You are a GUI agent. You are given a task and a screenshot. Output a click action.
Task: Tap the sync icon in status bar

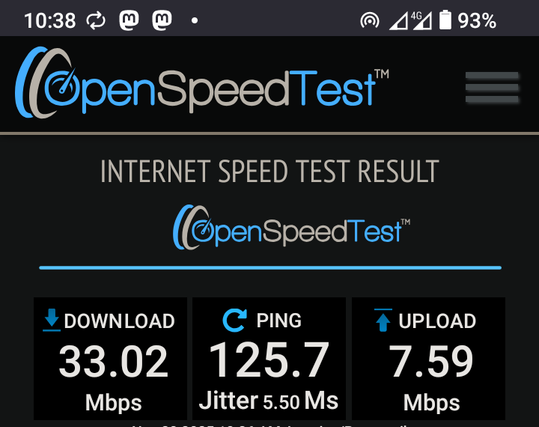(x=96, y=20)
